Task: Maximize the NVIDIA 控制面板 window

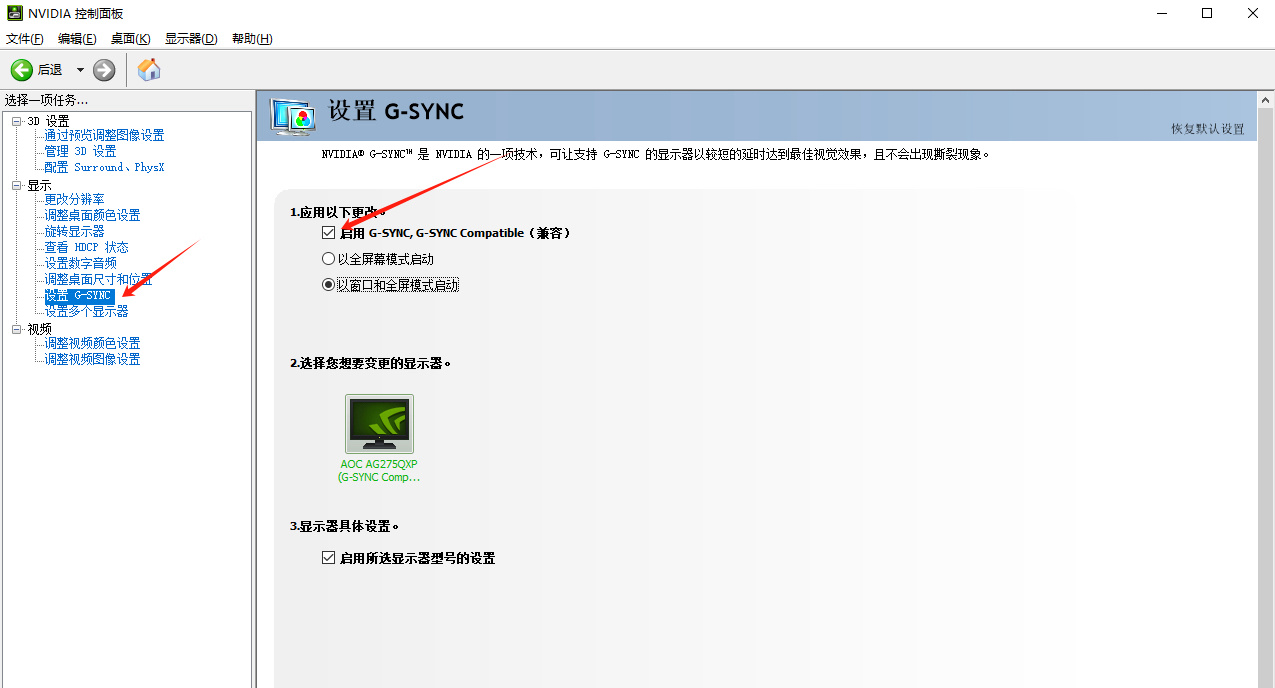Action: click(1207, 13)
